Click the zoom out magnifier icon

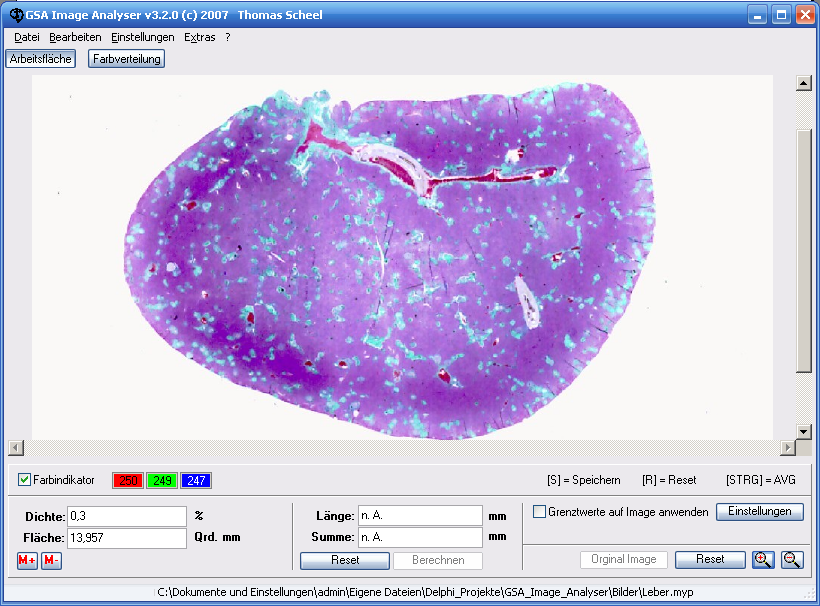coord(792,559)
